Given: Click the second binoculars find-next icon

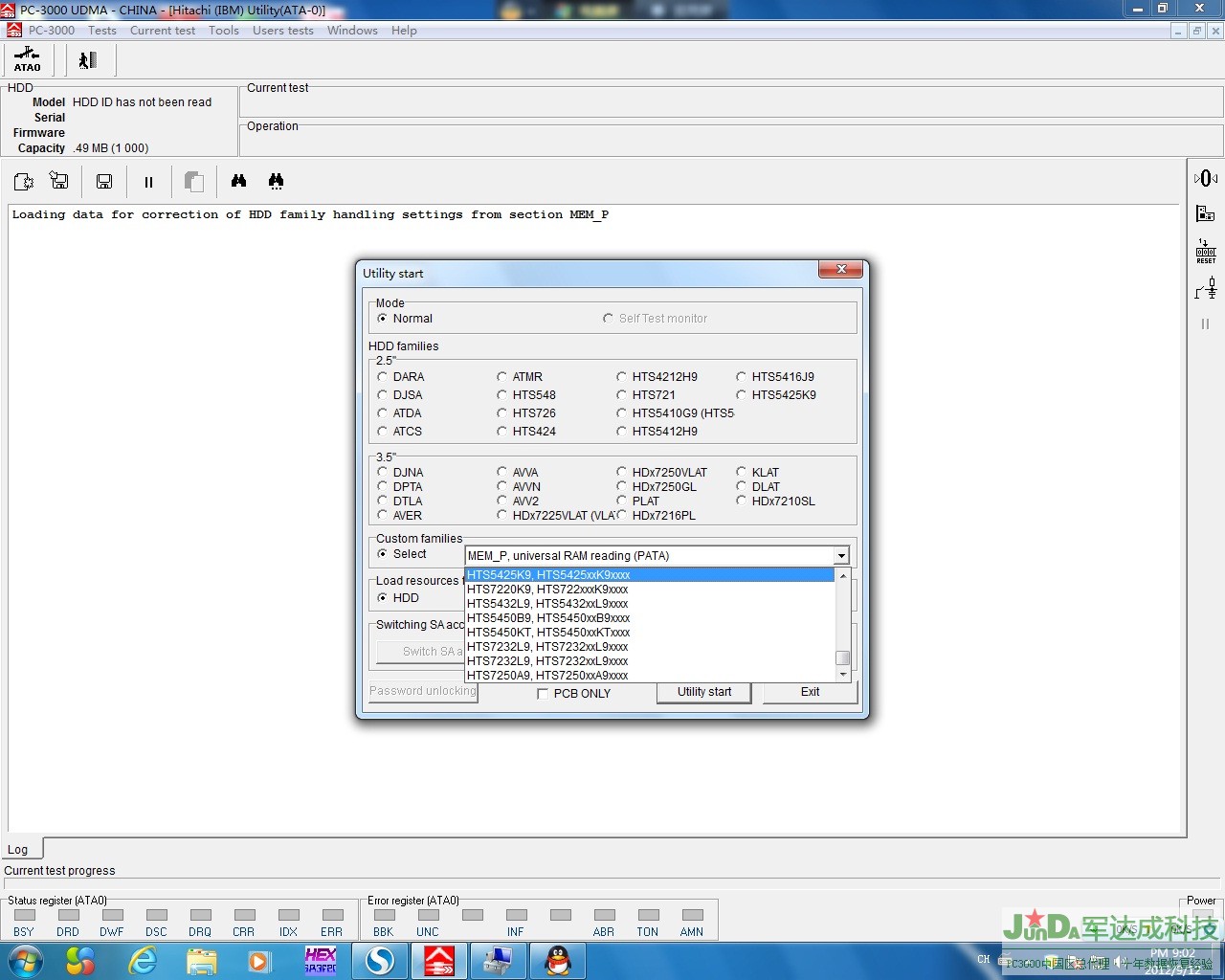Looking at the screenshot, I should 276,181.
